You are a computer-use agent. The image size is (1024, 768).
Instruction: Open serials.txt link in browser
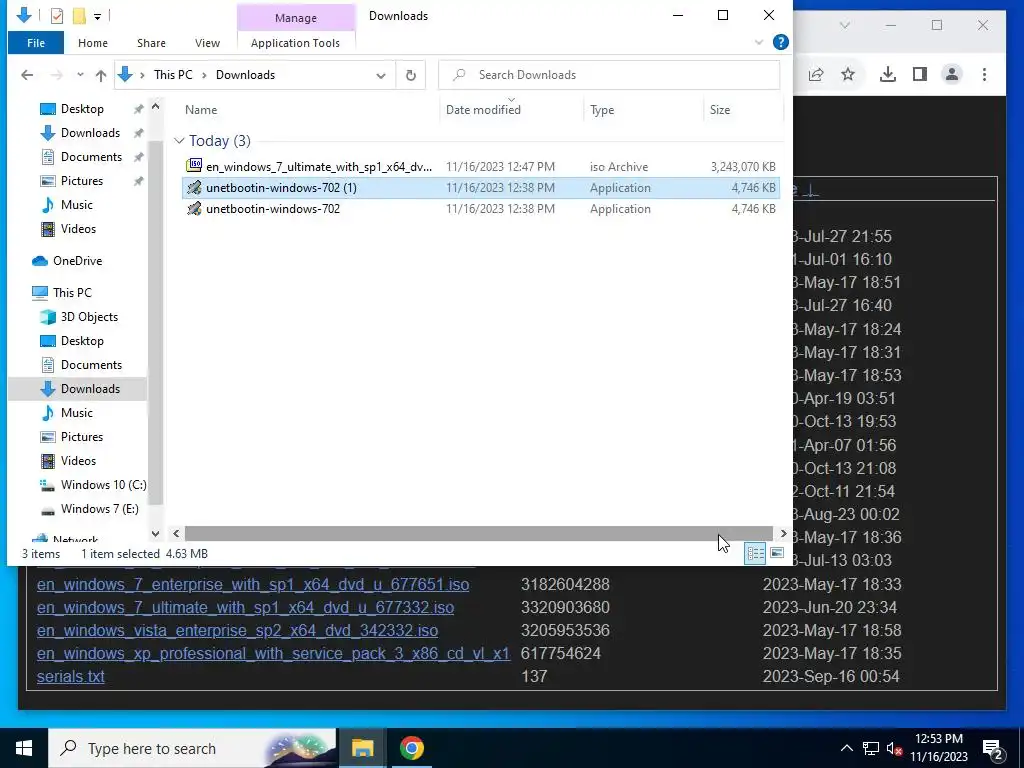(71, 677)
